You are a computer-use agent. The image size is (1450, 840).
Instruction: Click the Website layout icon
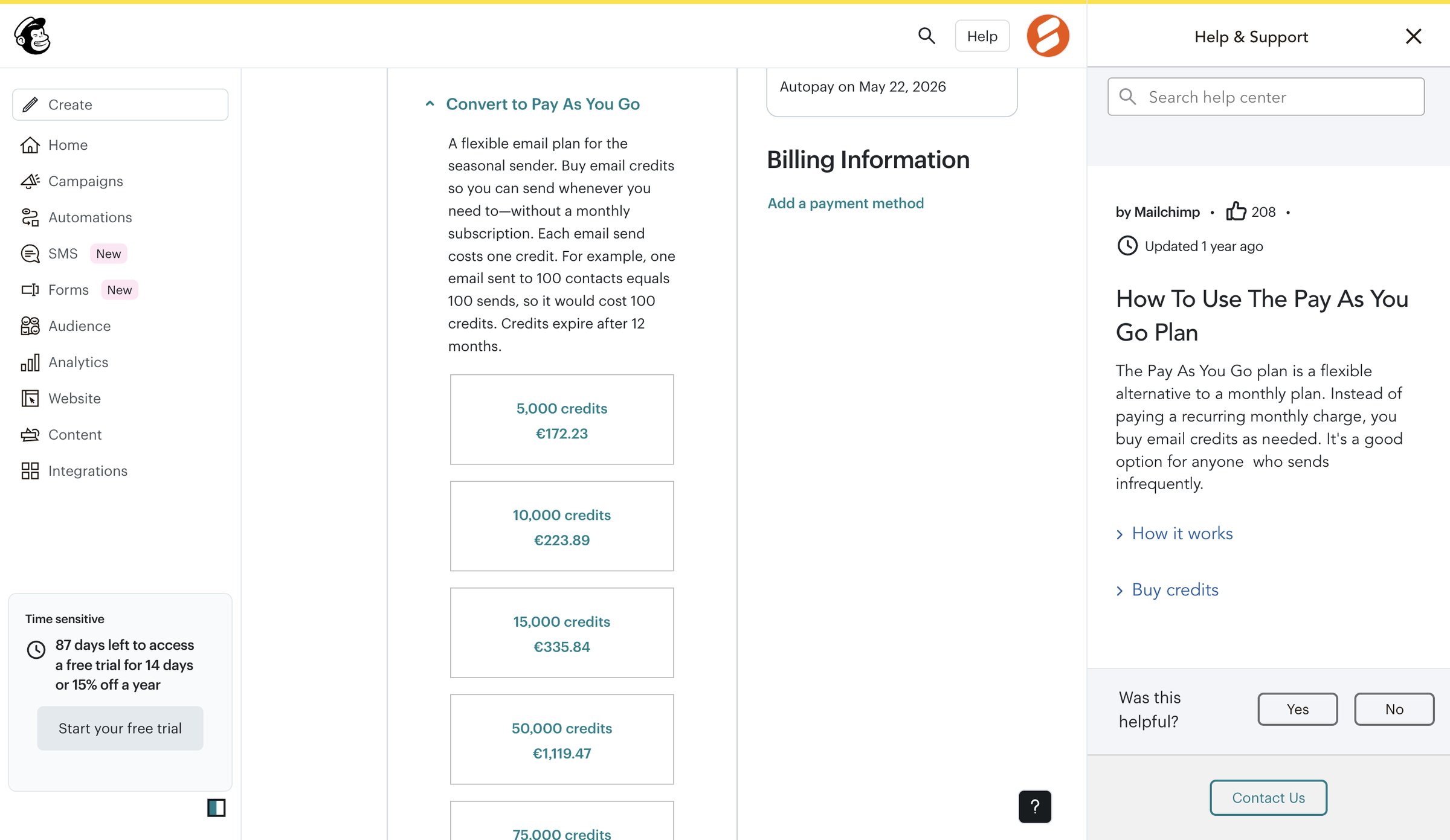click(x=30, y=399)
